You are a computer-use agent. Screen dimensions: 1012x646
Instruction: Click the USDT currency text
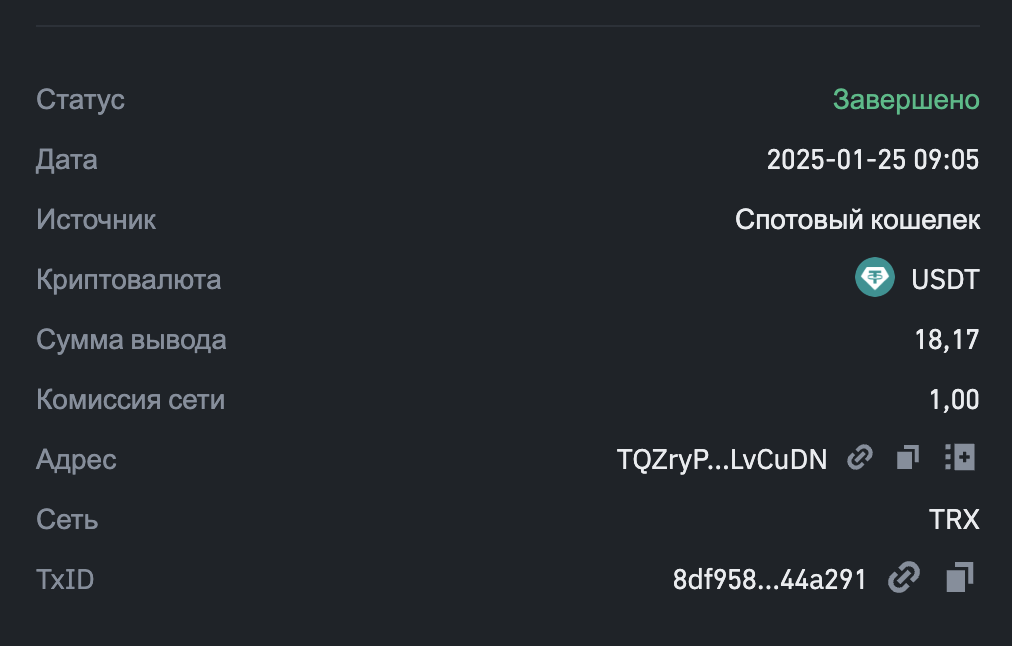coord(945,280)
